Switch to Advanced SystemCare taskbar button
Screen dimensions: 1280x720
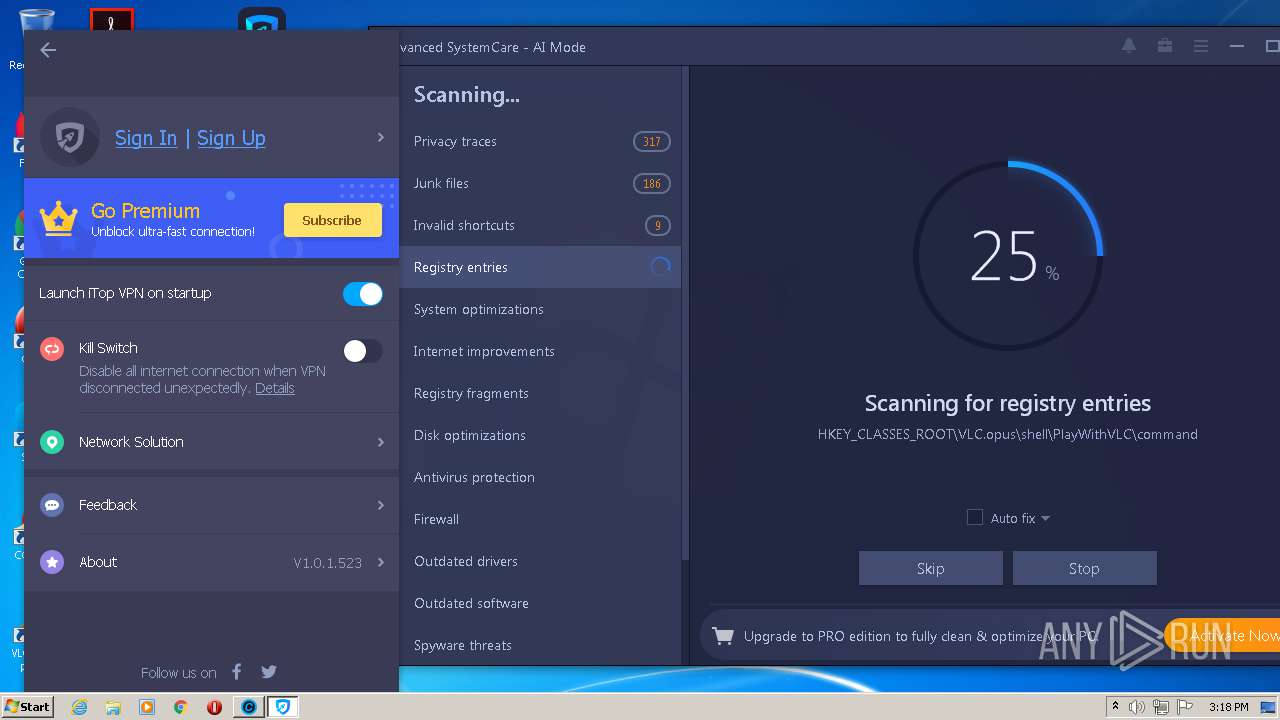pos(249,707)
